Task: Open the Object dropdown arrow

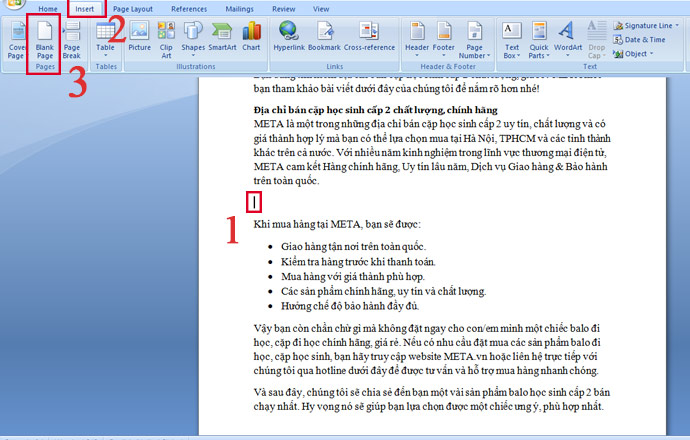Action: 652,54
